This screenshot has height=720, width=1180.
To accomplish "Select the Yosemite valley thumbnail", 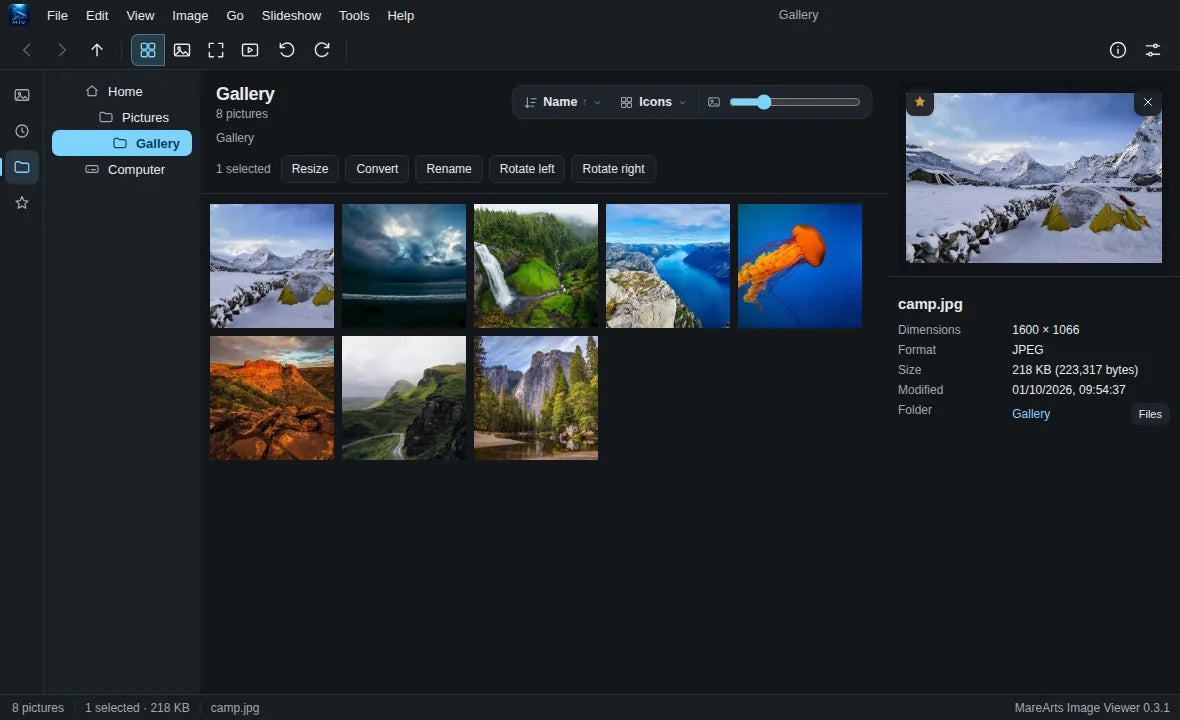I will tap(536, 398).
